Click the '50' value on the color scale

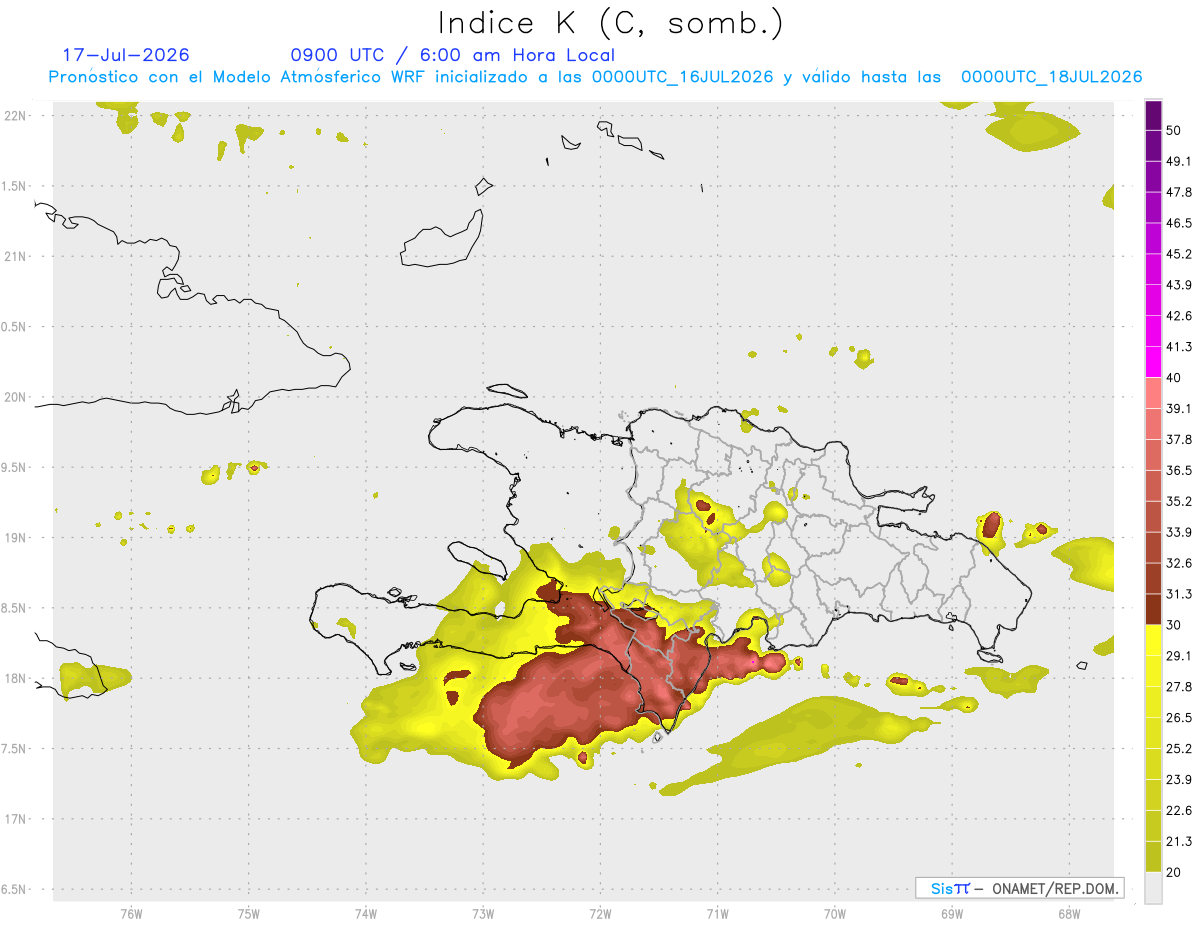[x=1174, y=130]
